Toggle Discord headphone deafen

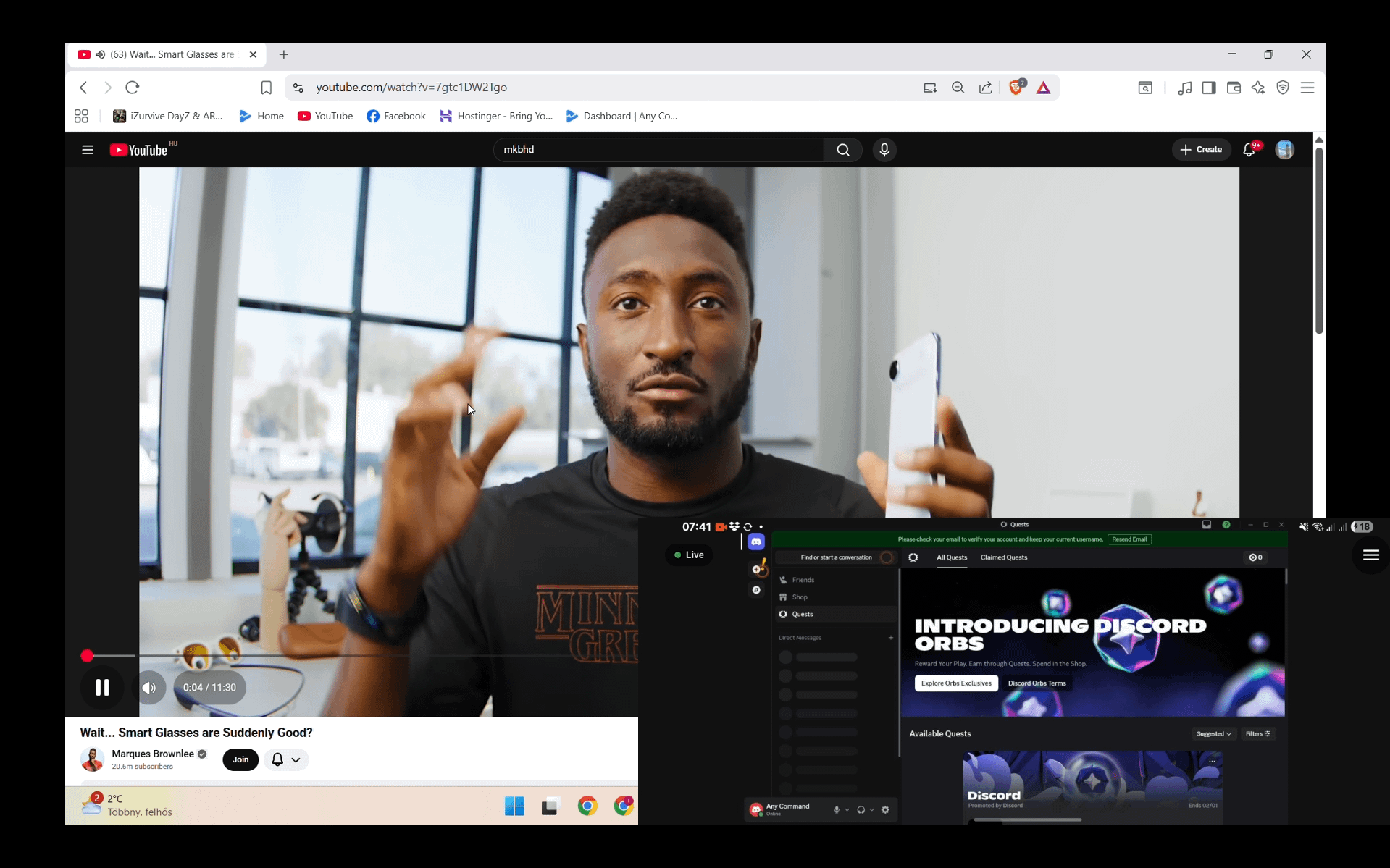pos(861,809)
